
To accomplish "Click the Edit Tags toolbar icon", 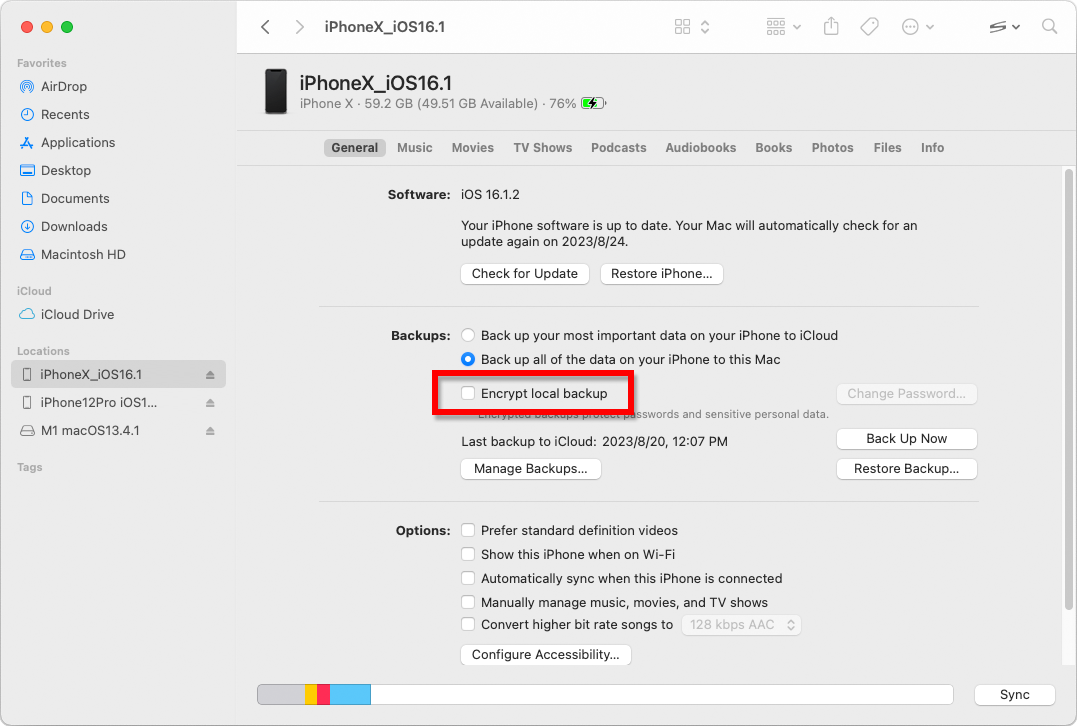I will [869, 27].
